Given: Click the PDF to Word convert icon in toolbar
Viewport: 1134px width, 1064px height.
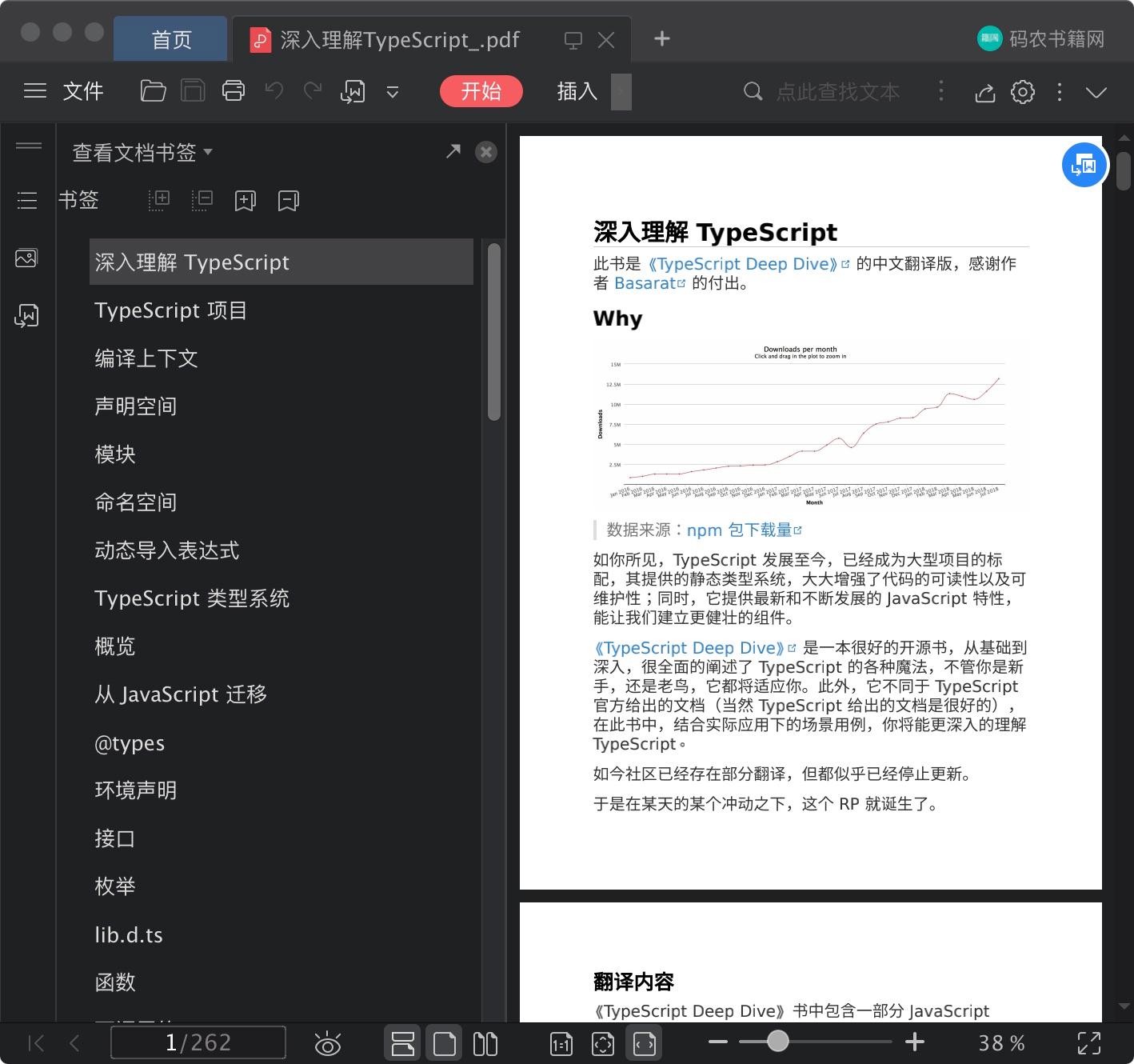Looking at the screenshot, I should pos(353,92).
